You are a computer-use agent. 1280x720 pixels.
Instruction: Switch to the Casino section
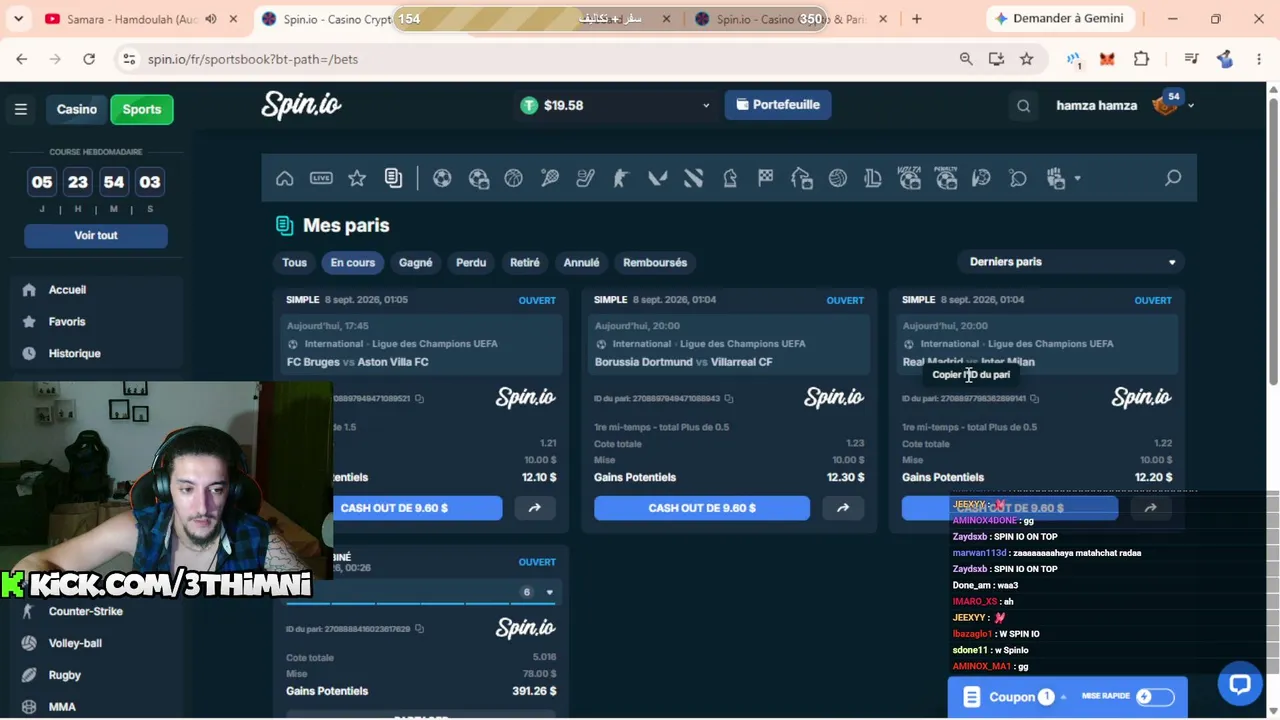point(77,109)
